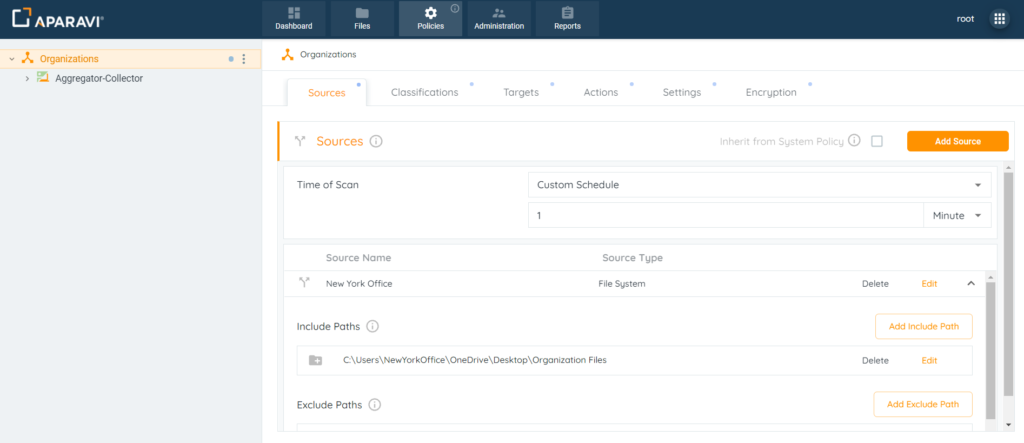Click the outer scrollbar down arrow

(x=1008, y=425)
